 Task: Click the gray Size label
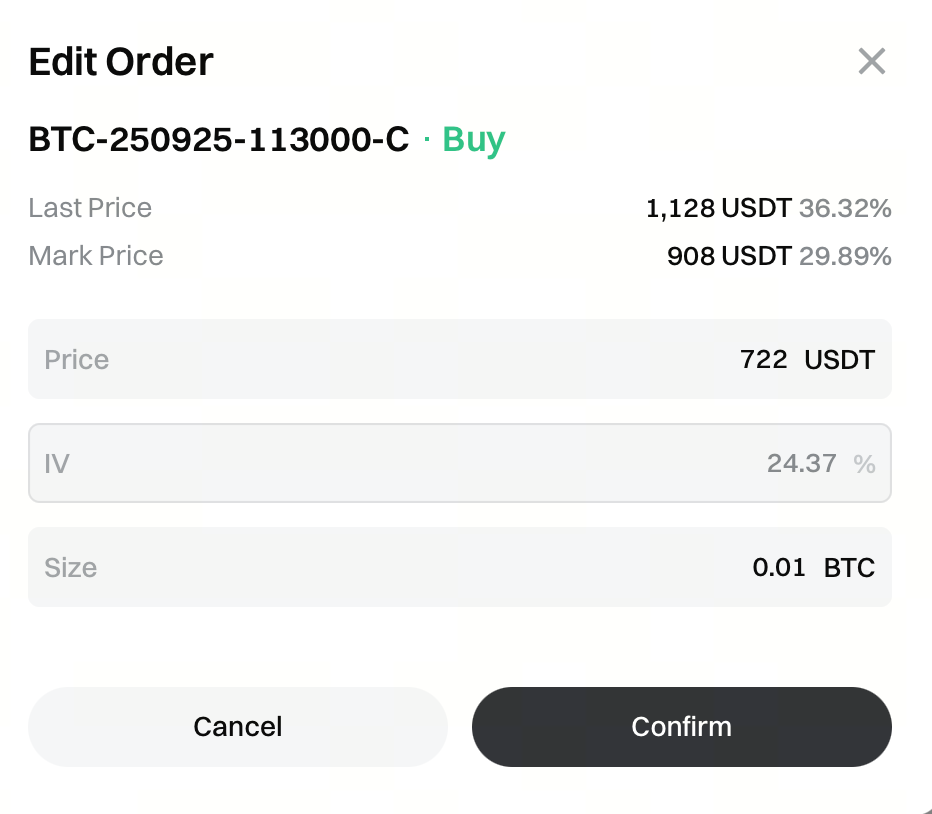71,567
